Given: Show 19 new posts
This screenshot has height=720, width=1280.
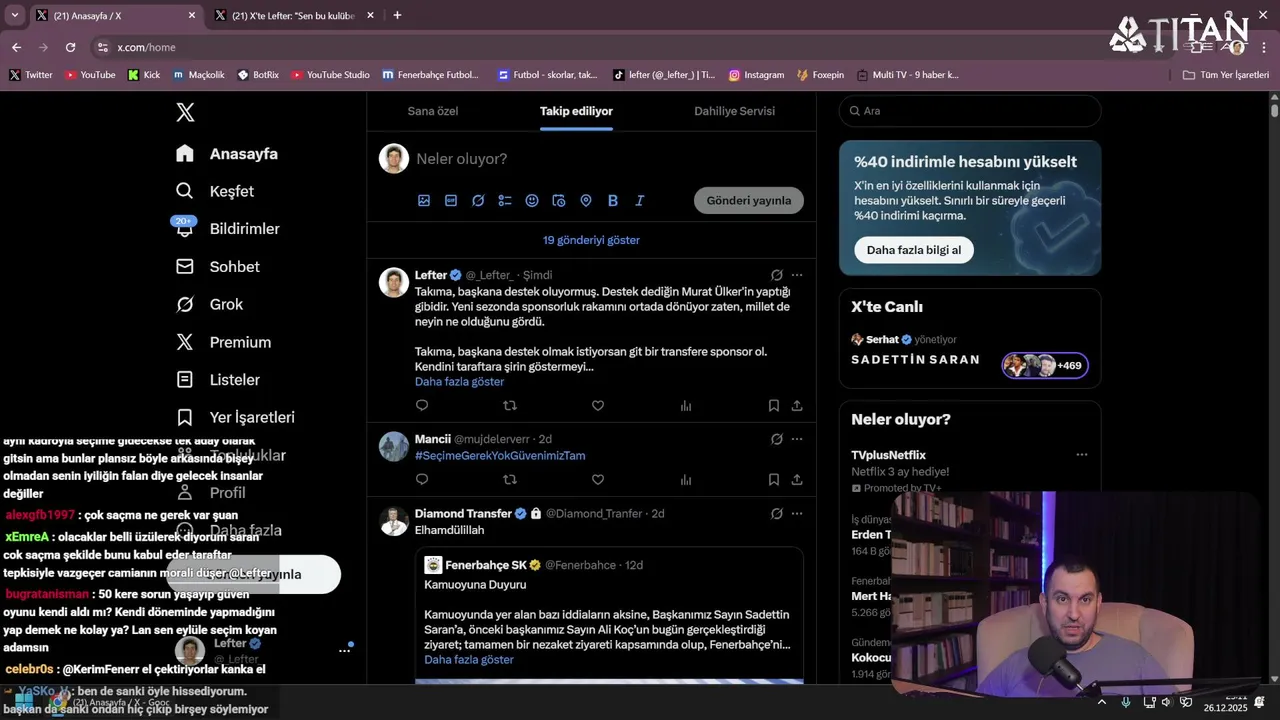Looking at the screenshot, I should 591,240.
